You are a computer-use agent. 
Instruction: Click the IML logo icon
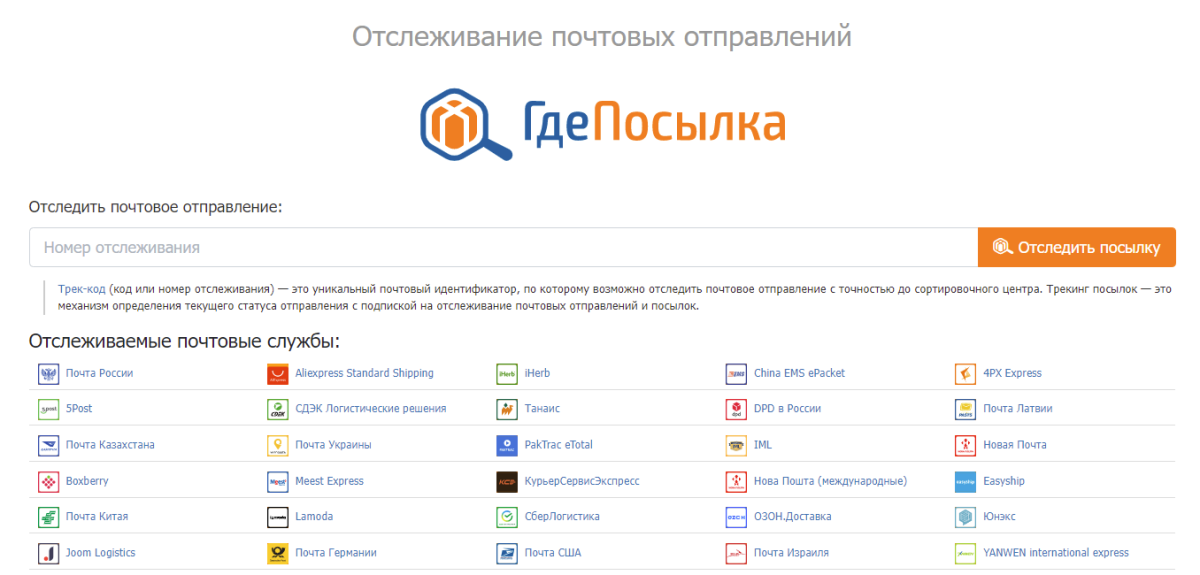737,445
